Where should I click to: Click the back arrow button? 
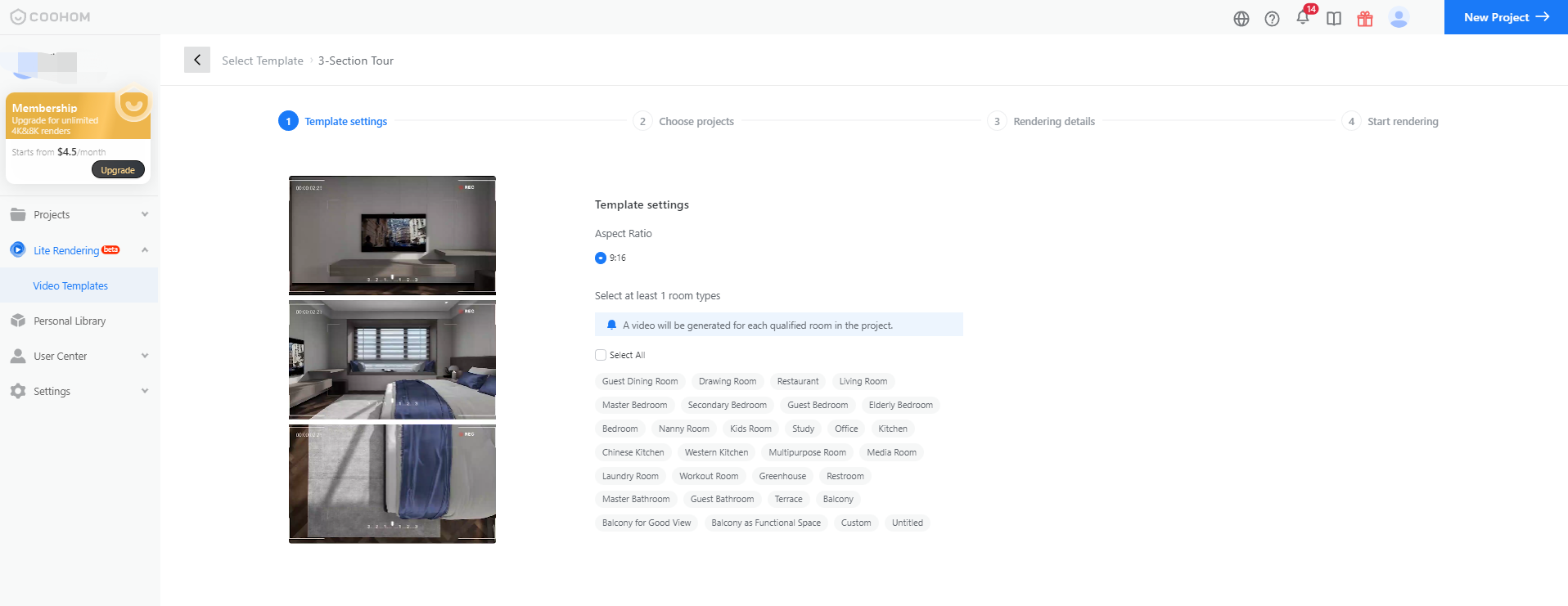197,60
